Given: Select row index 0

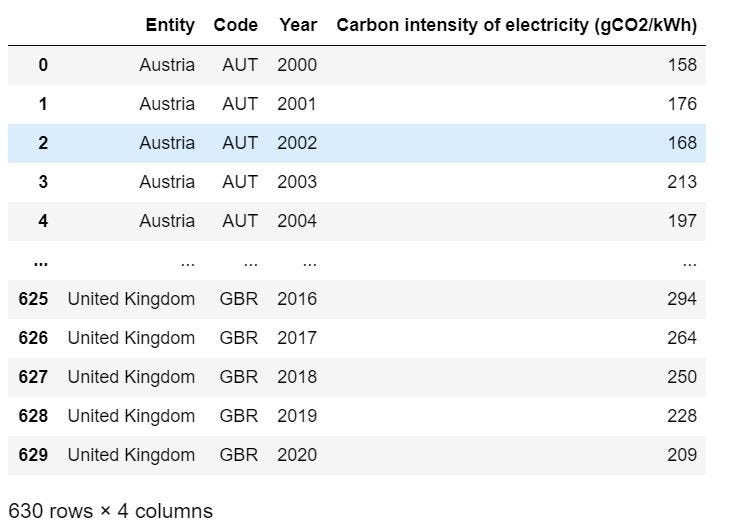Looking at the screenshot, I should (x=43, y=65).
